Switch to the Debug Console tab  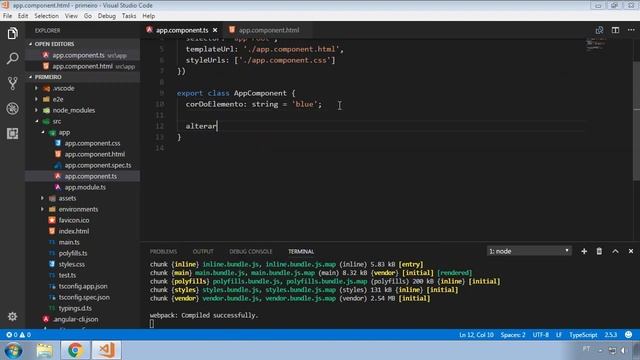[x=251, y=251]
